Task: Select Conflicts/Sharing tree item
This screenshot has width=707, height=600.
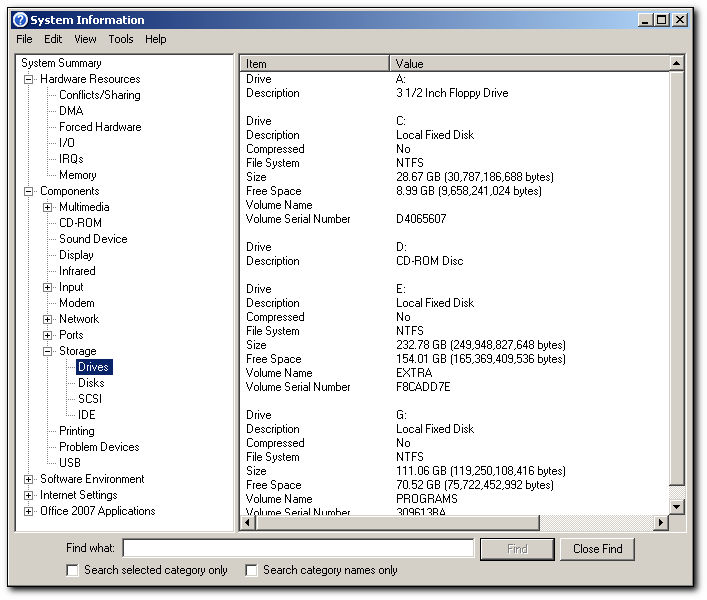Action: pos(100,95)
